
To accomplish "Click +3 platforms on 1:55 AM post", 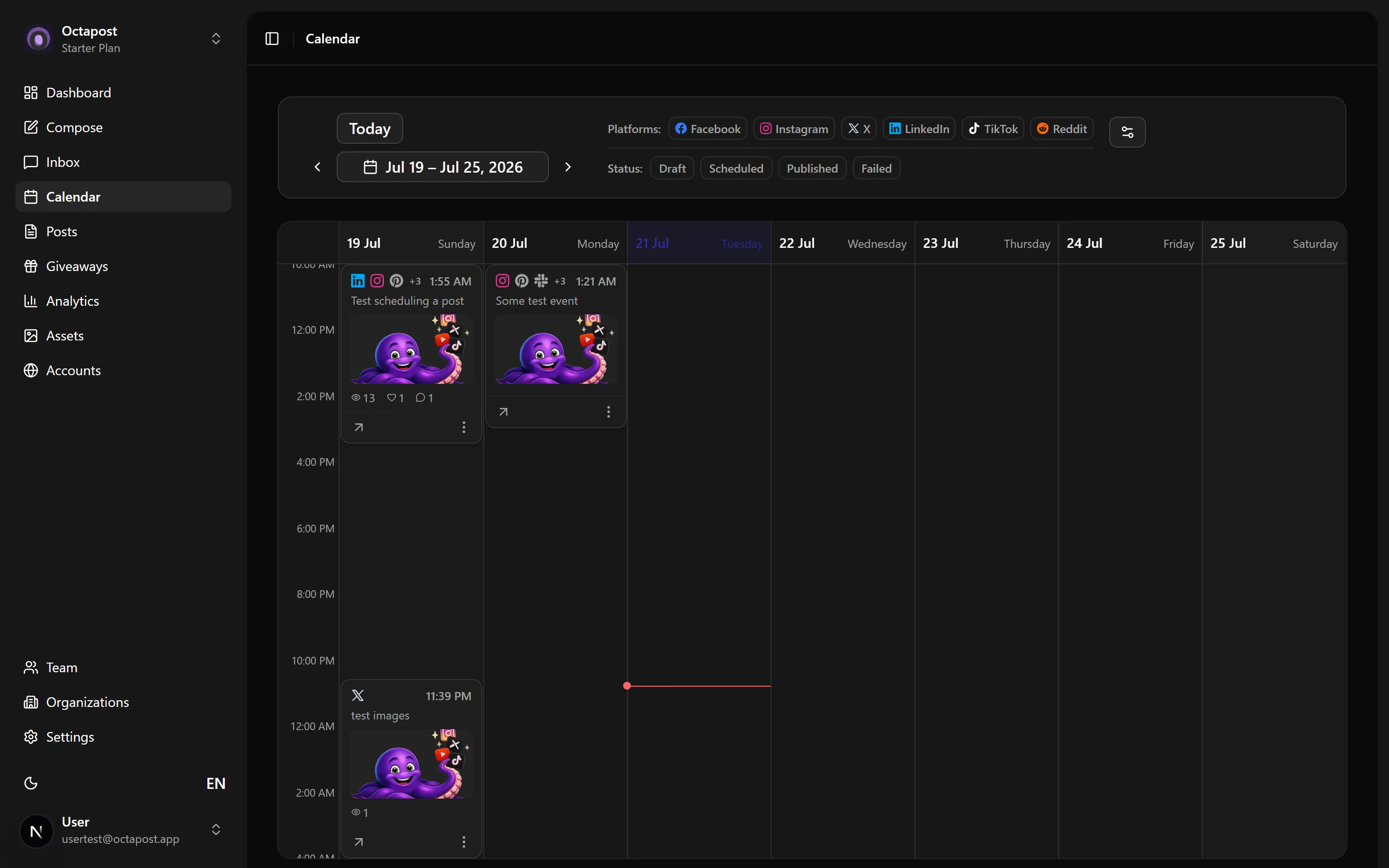I will point(415,281).
